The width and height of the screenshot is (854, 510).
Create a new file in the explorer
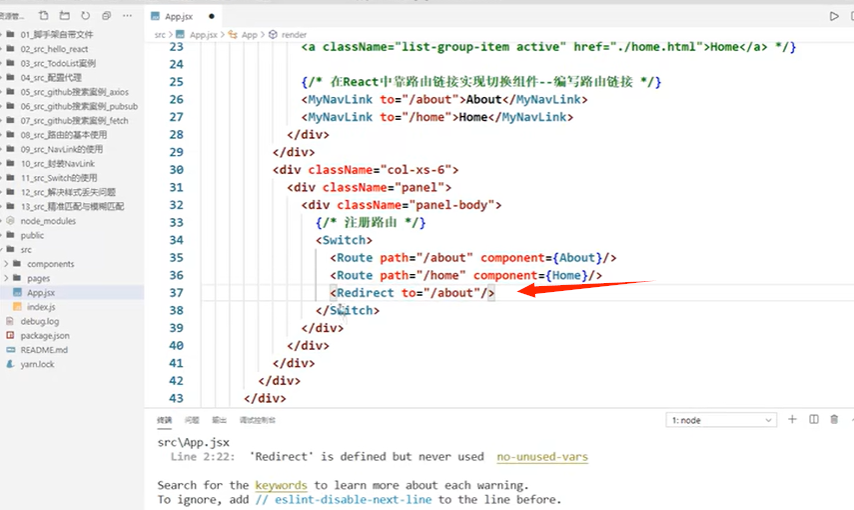pyautogui.click(x=44, y=16)
